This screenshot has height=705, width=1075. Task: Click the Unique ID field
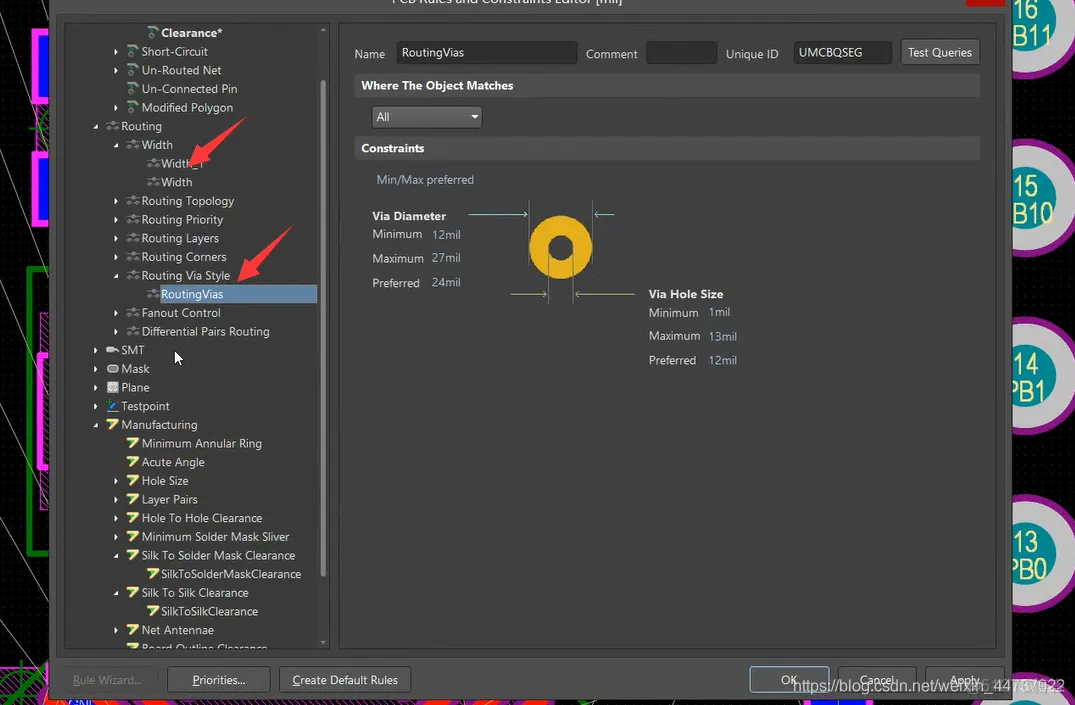(x=843, y=53)
